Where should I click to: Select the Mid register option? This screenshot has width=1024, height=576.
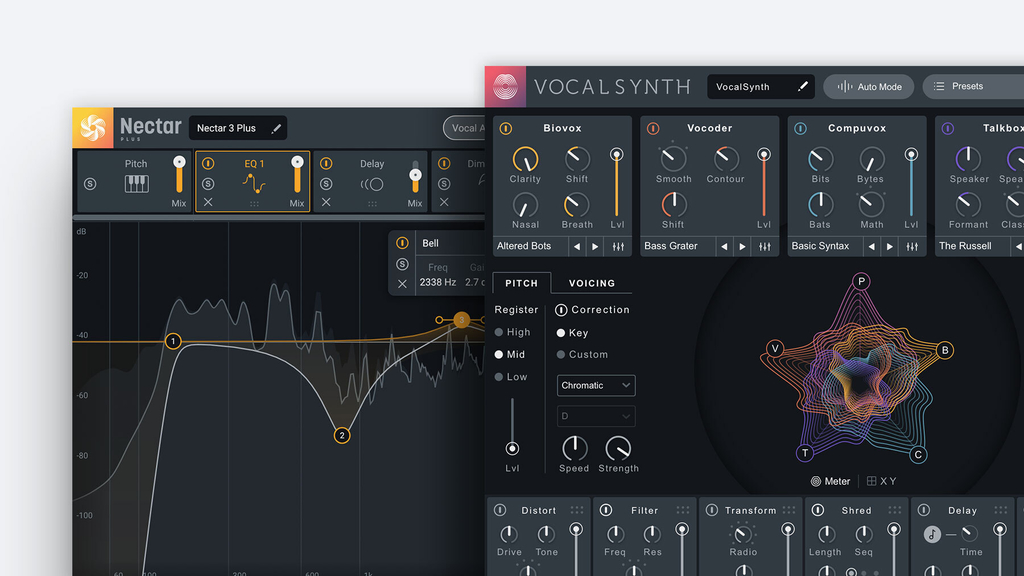[510, 355]
